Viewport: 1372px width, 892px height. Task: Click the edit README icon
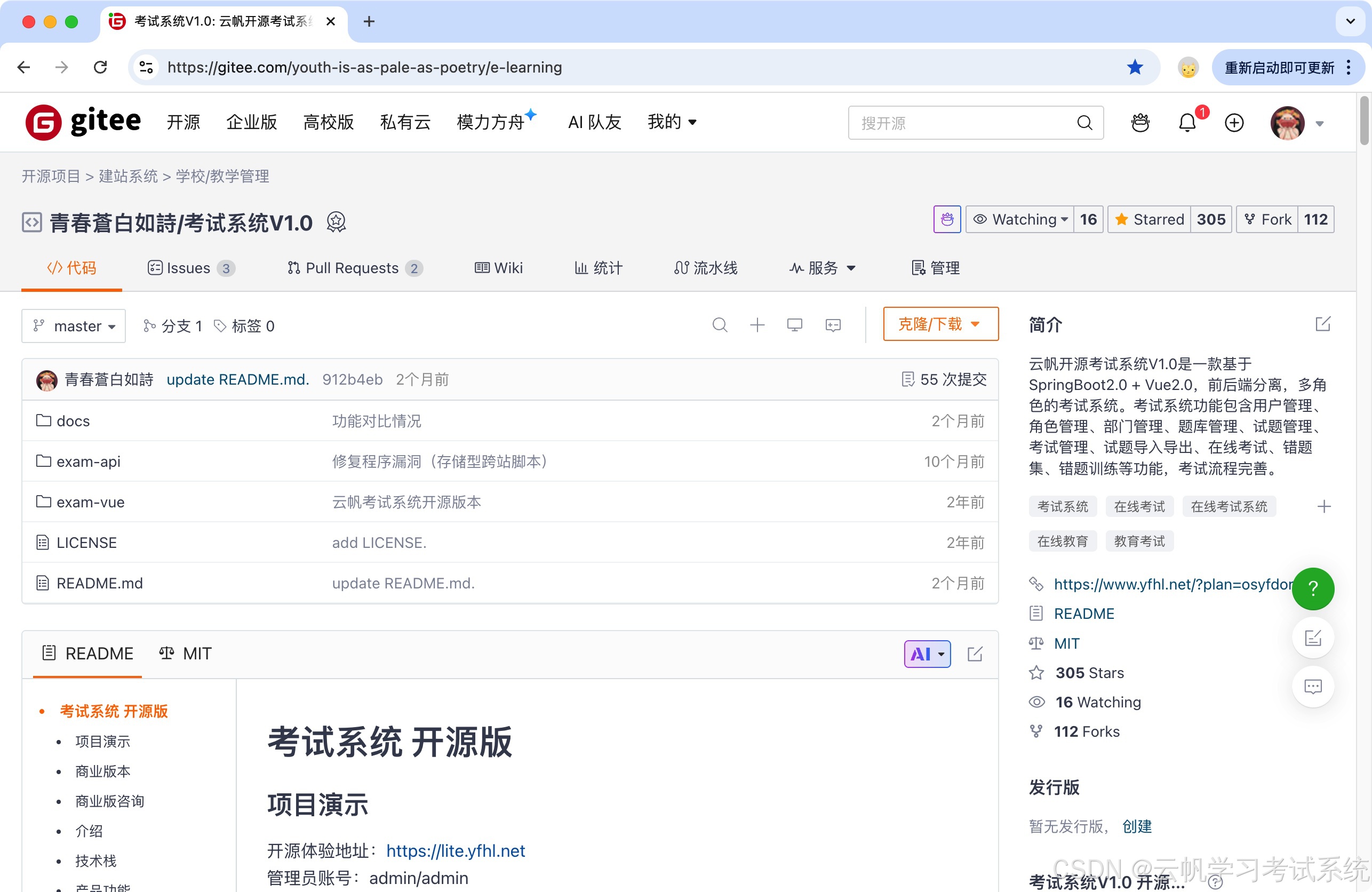pyautogui.click(x=975, y=654)
